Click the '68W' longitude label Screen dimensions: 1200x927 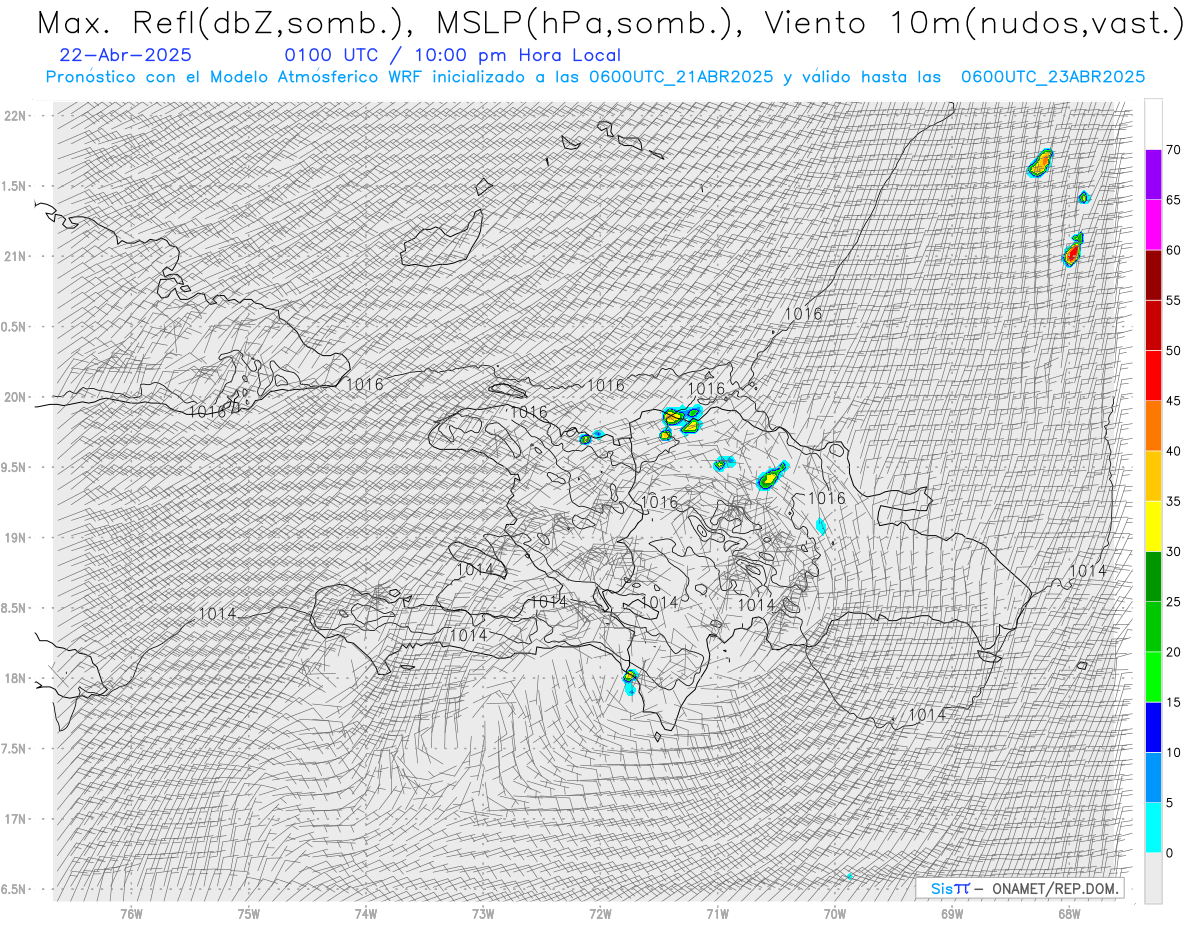click(1069, 913)
